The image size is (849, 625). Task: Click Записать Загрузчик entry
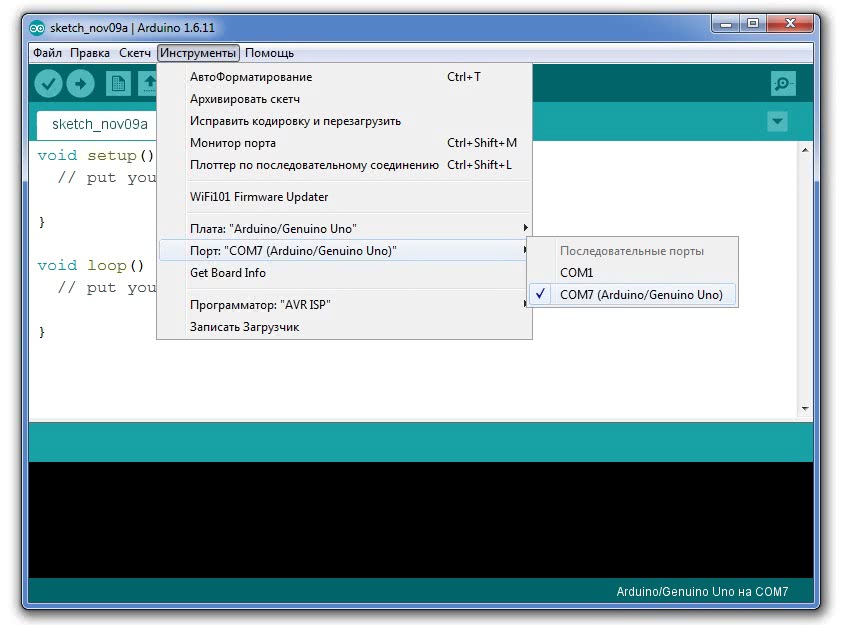pos(244,327)
